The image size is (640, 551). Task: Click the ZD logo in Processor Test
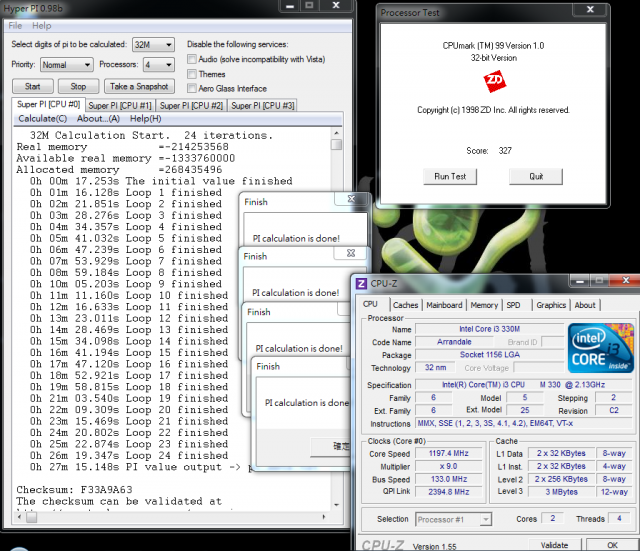pyautogui.click(x=494, y=81)
